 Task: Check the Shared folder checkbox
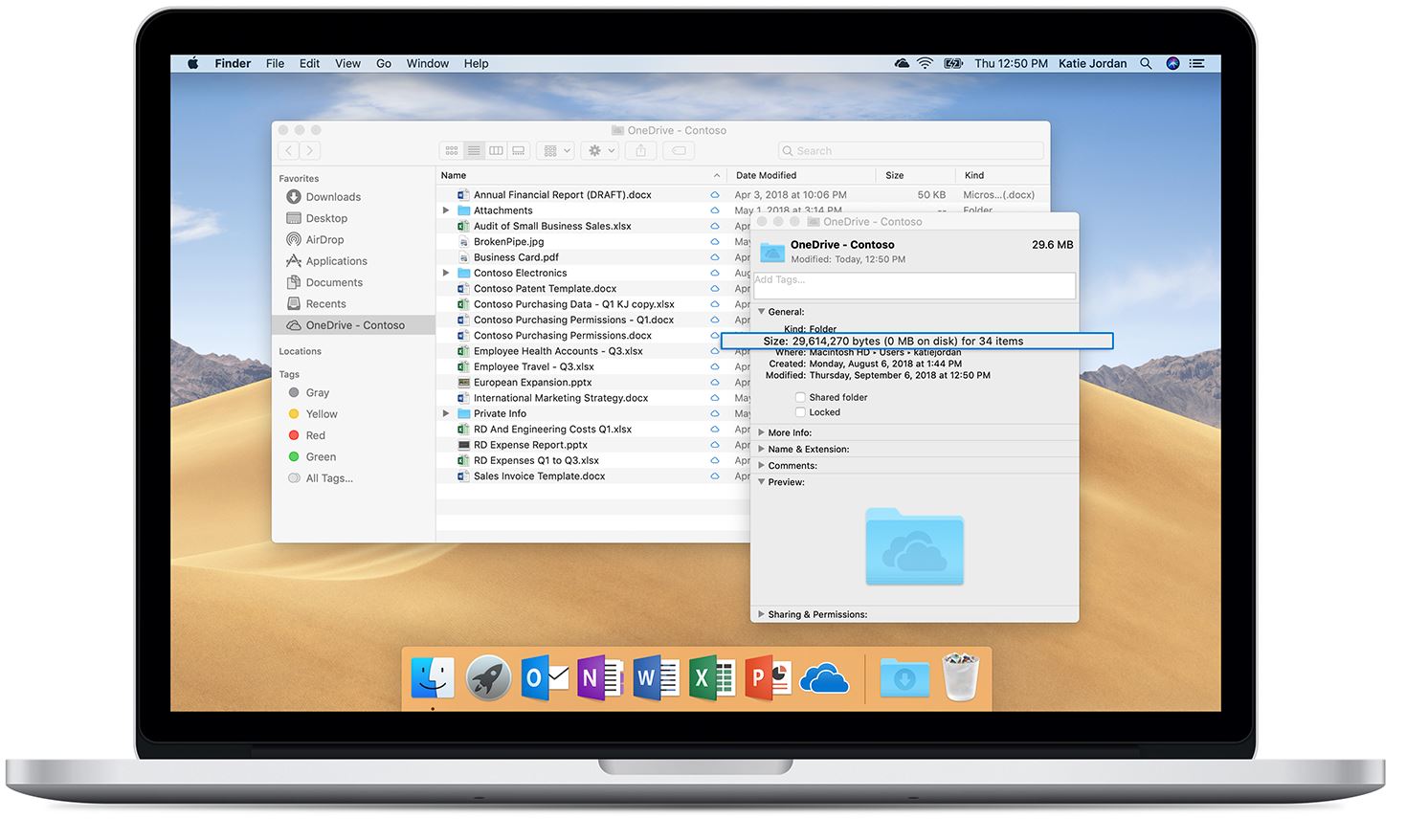(800, 397)
